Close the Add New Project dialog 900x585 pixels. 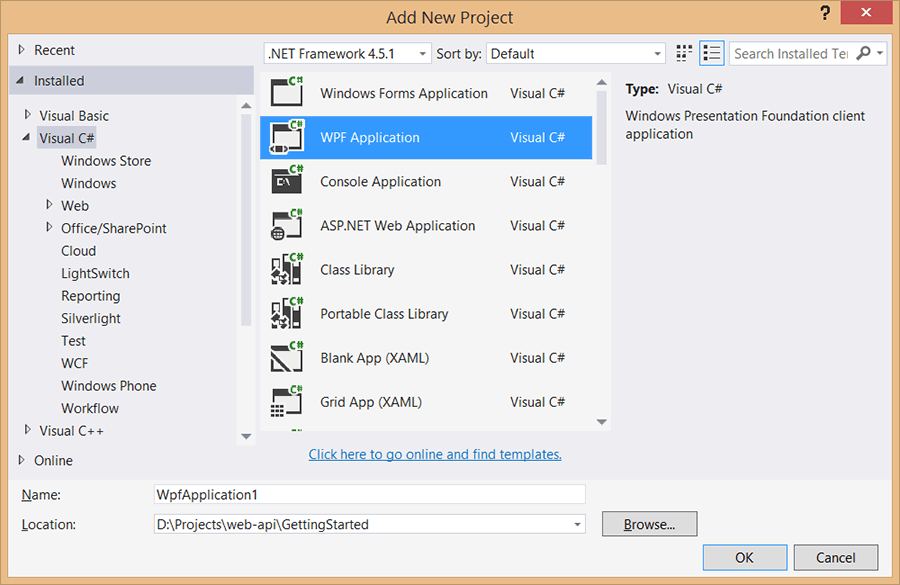(866, 12)
